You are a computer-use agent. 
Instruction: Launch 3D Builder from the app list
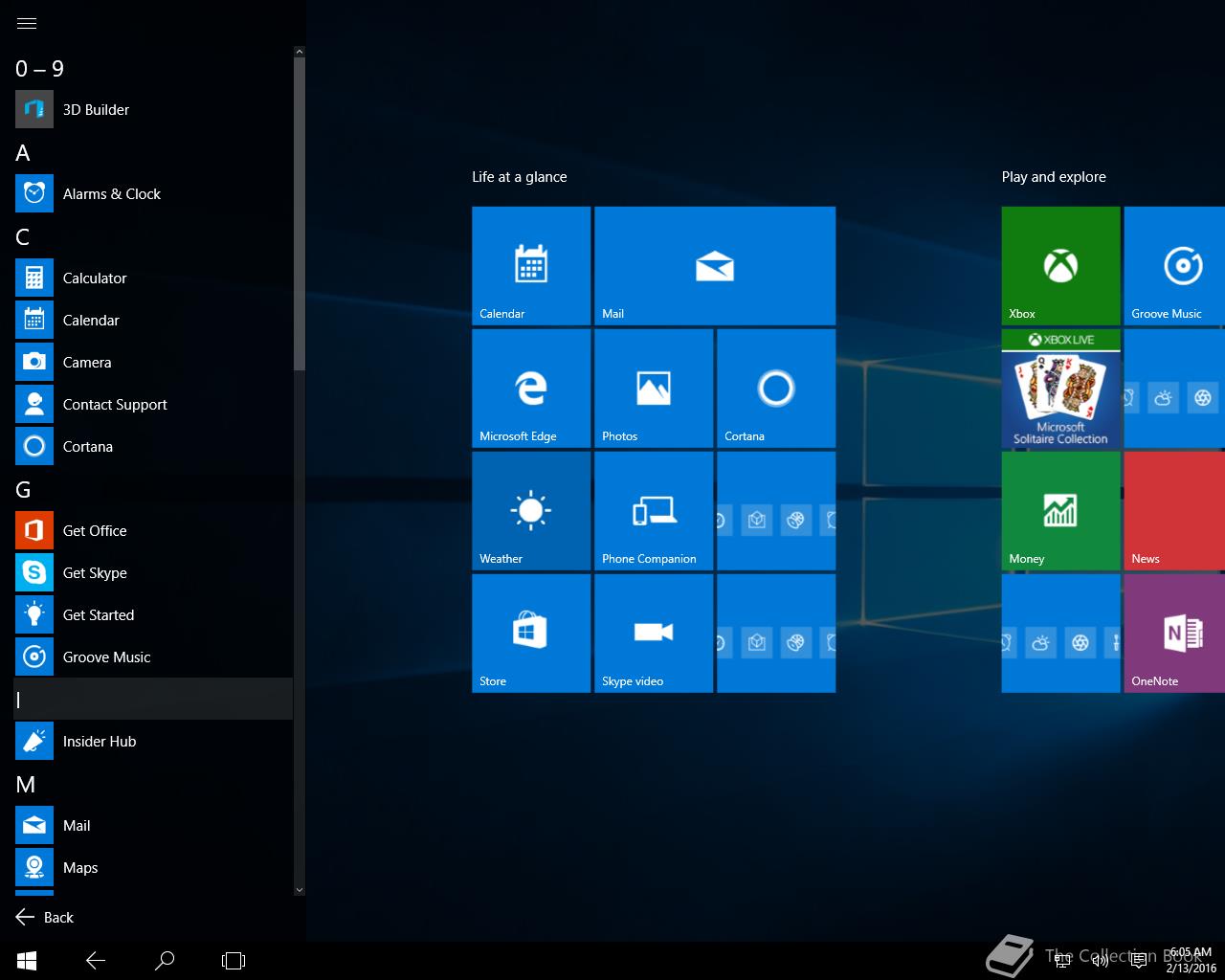click(153, 109)
